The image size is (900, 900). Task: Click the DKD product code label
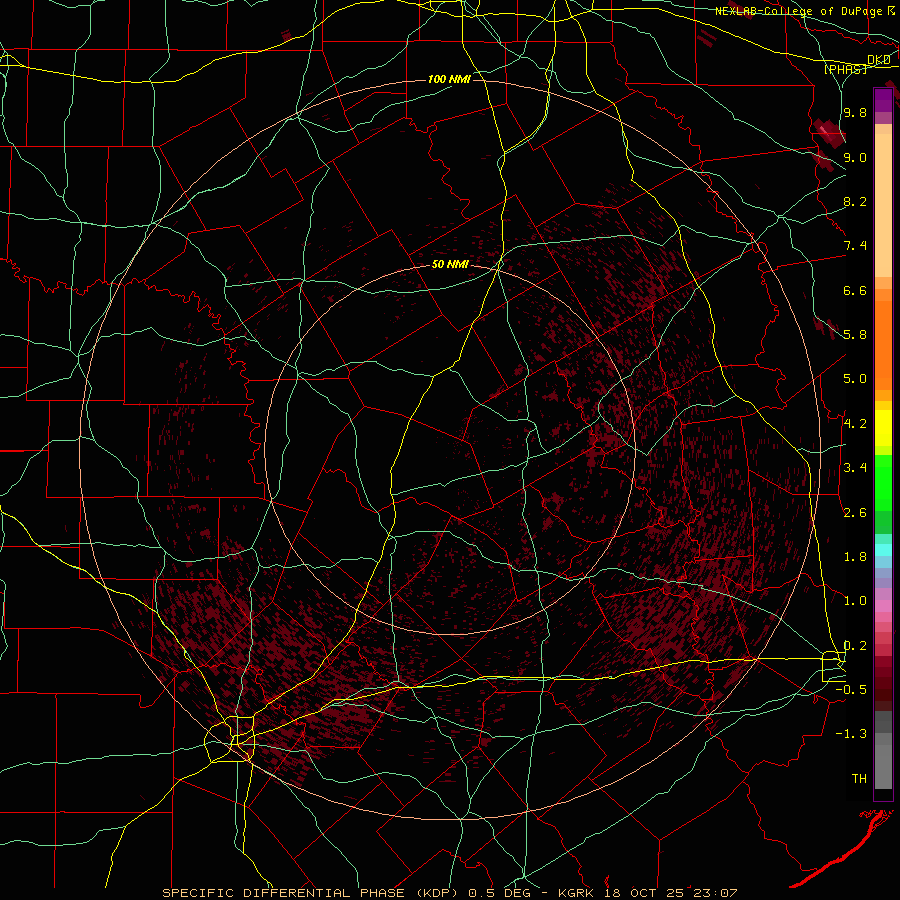pos(878,60)
